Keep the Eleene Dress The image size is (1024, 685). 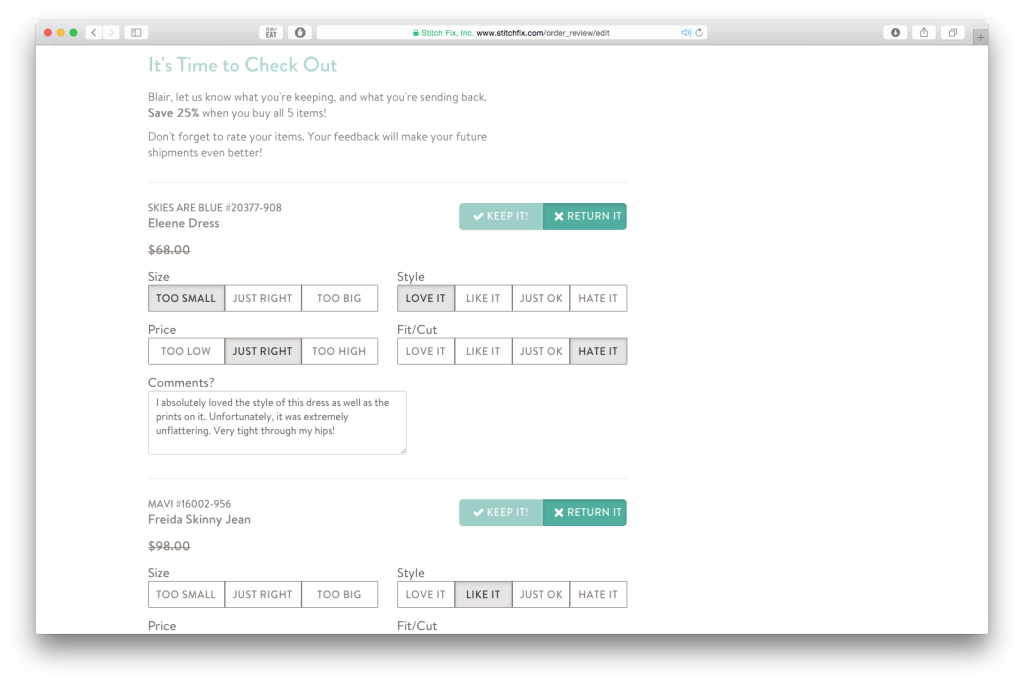501,216
